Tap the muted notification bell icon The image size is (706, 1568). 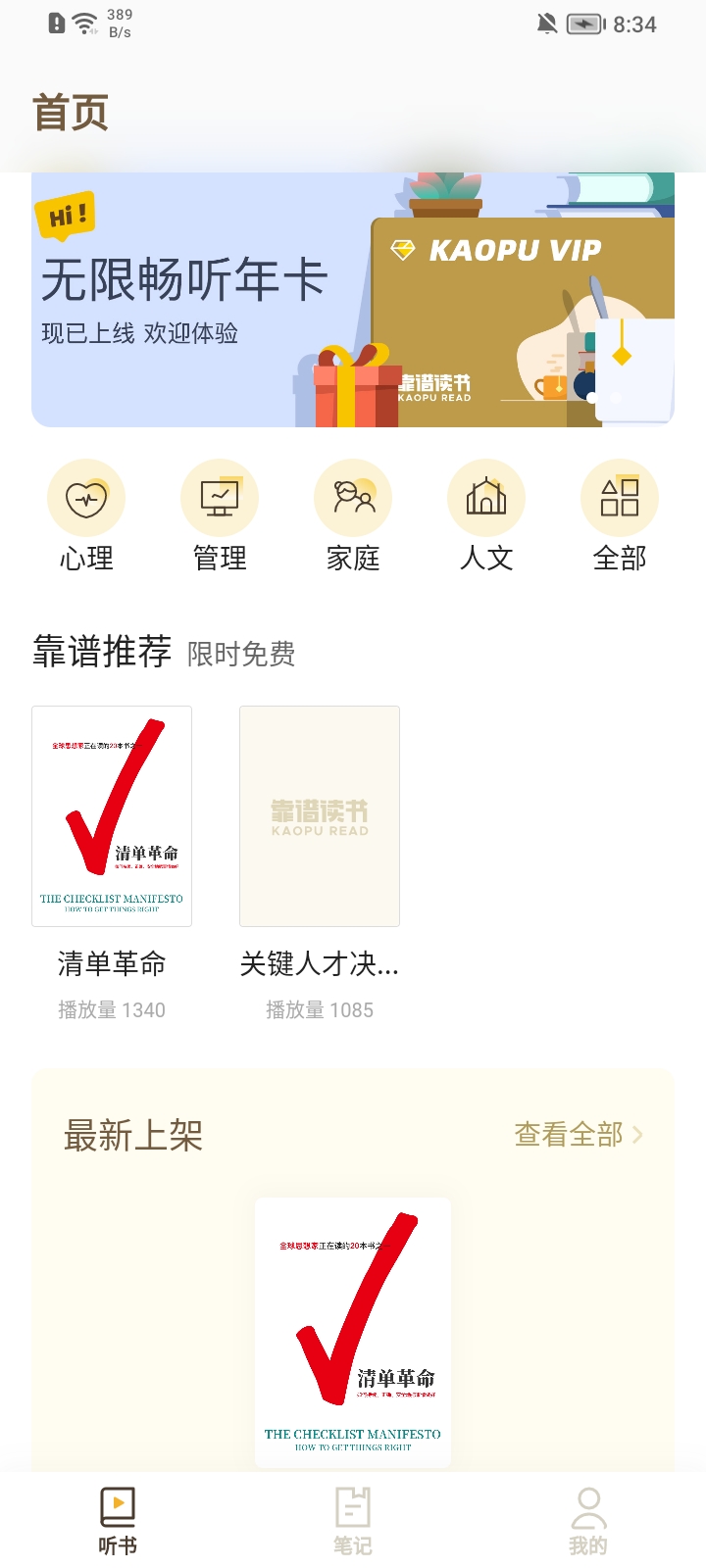(547, 24)
